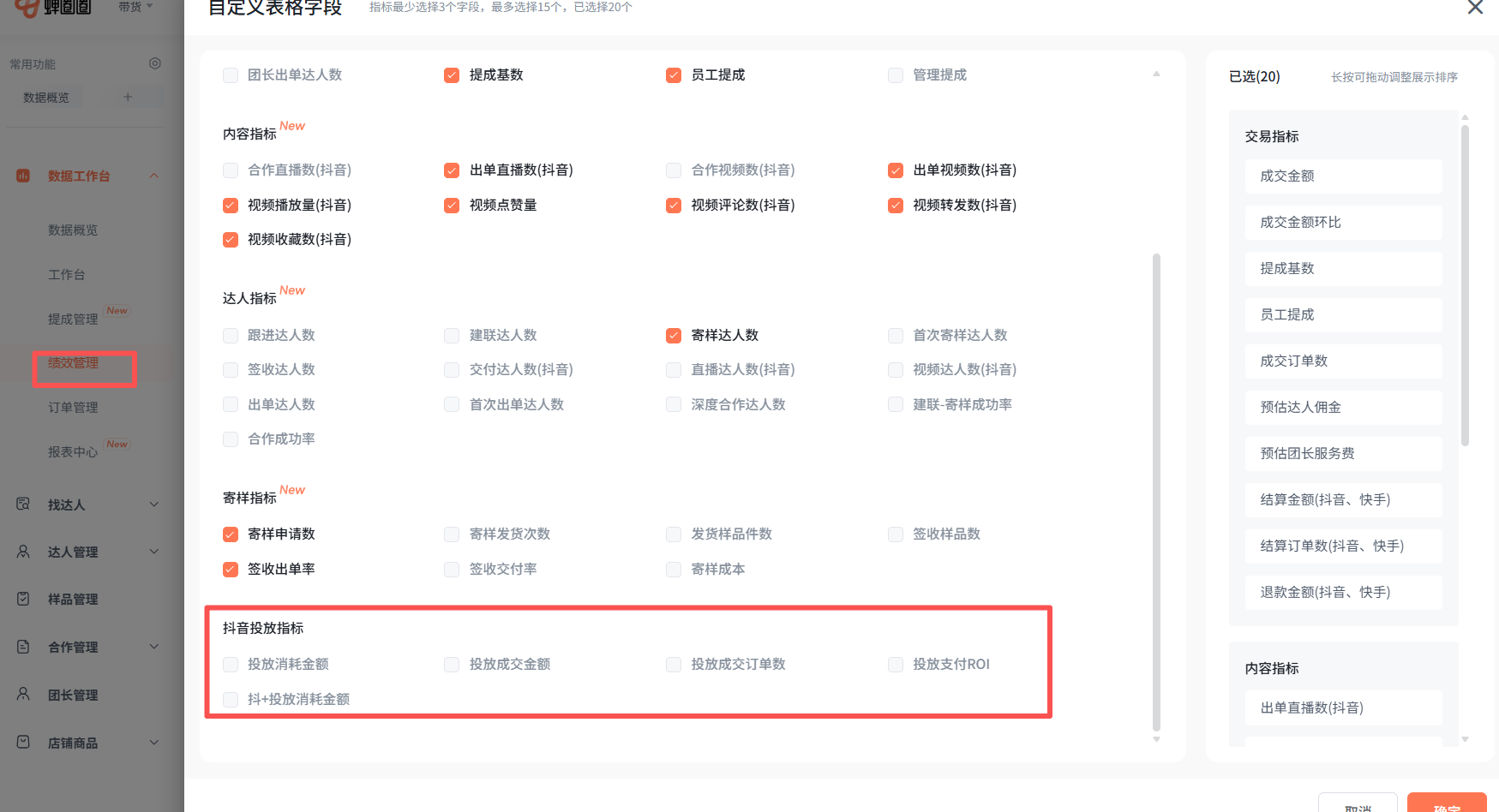The height and width of the screenshot is (812, 1499).
Task: Click the 店铺商品 sidebar icon
Action: coord(23,743)
